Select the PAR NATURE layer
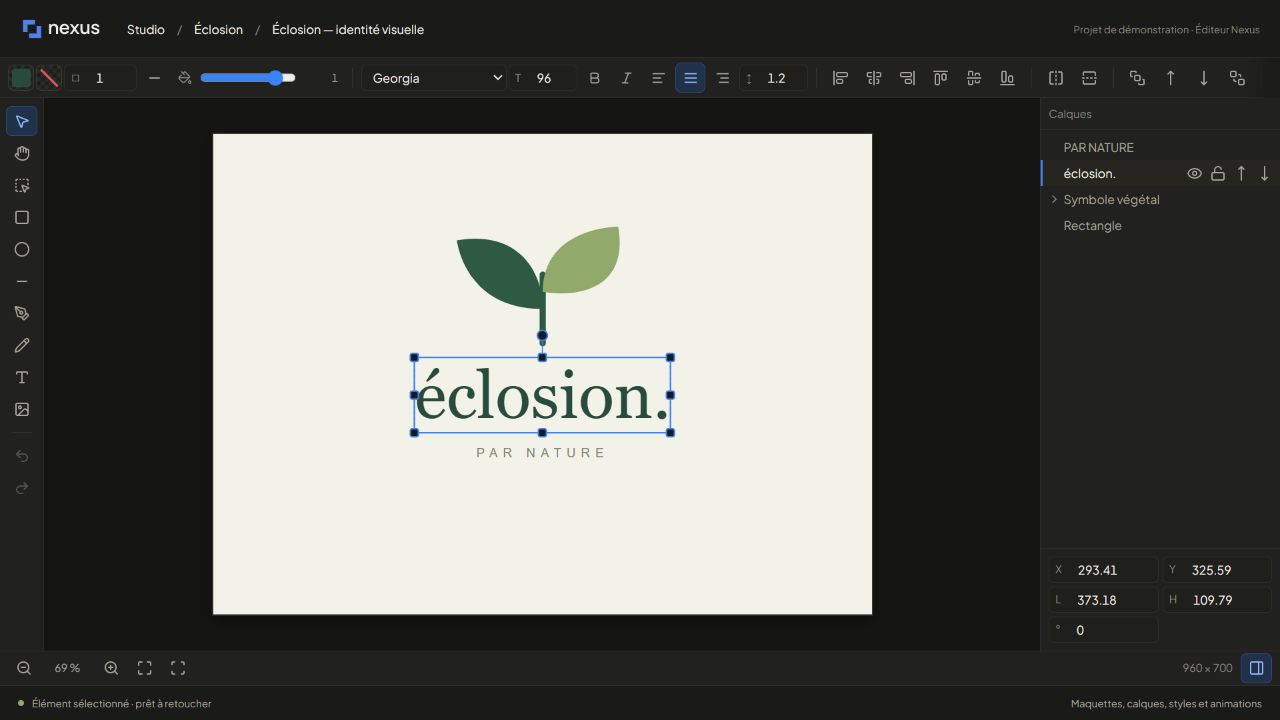This screenshot has width=1280, height=720. (x=1160, y=148)
